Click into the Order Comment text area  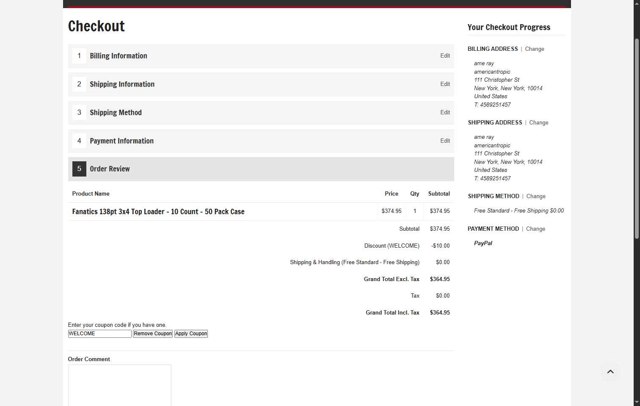[119, 385]
